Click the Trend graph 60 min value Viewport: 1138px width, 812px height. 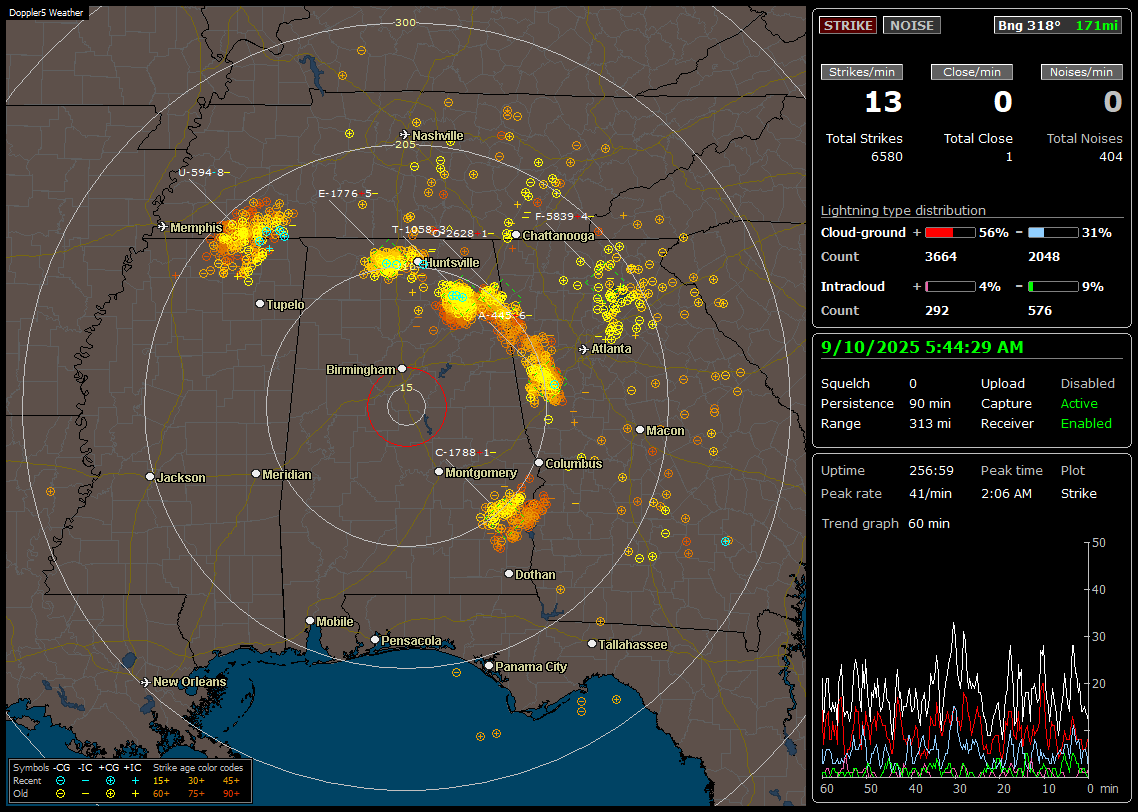929,523
